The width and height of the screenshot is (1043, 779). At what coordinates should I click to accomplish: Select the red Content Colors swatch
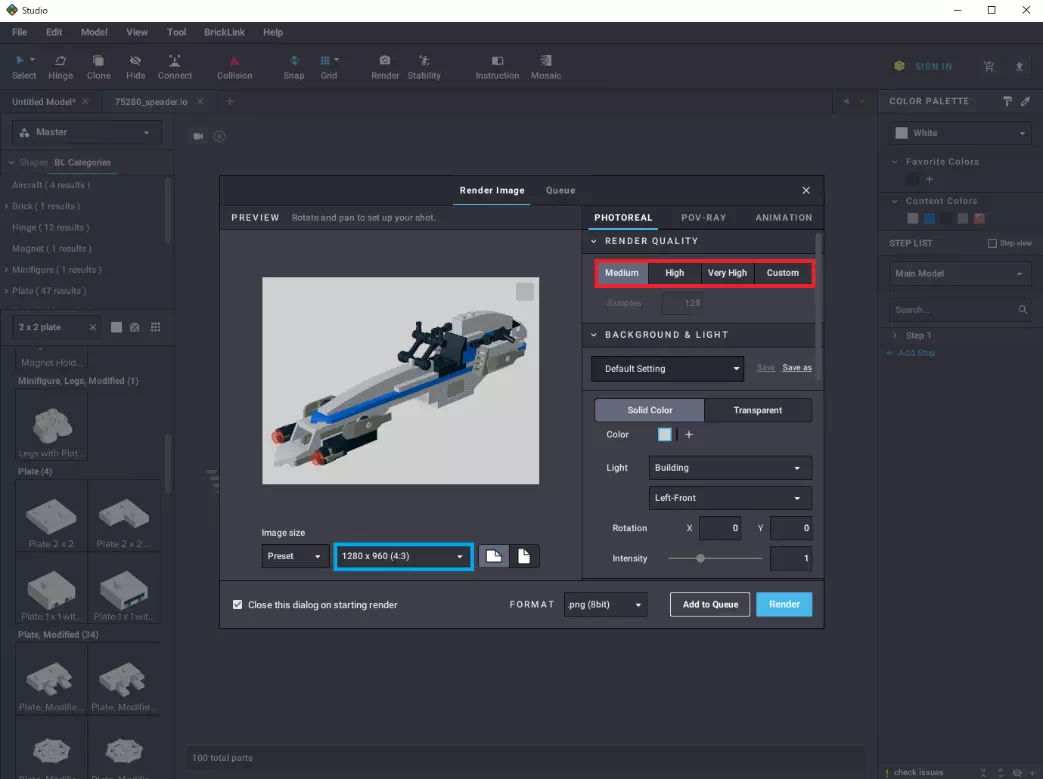(979, 218)
